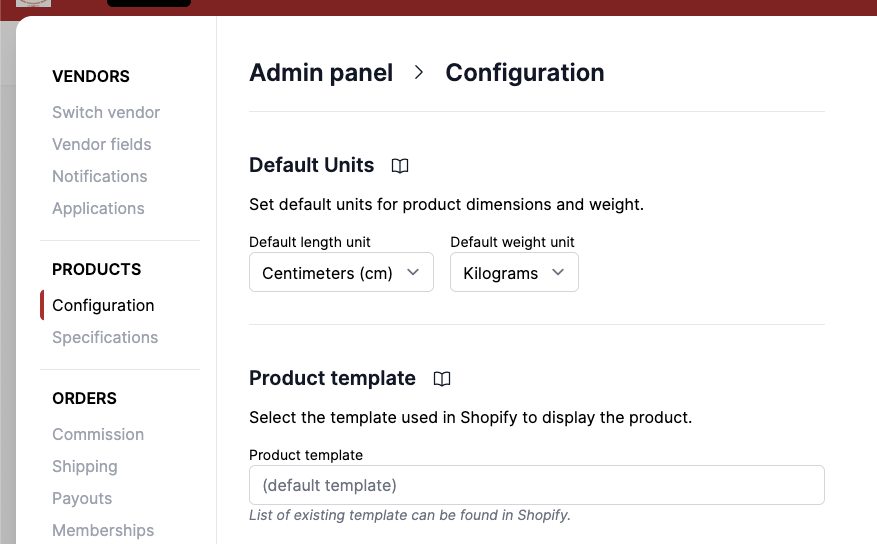The width and height of the screenshot is (877, 544).
Task: Open the Product template documentation book icon
Action: [442, 379]
